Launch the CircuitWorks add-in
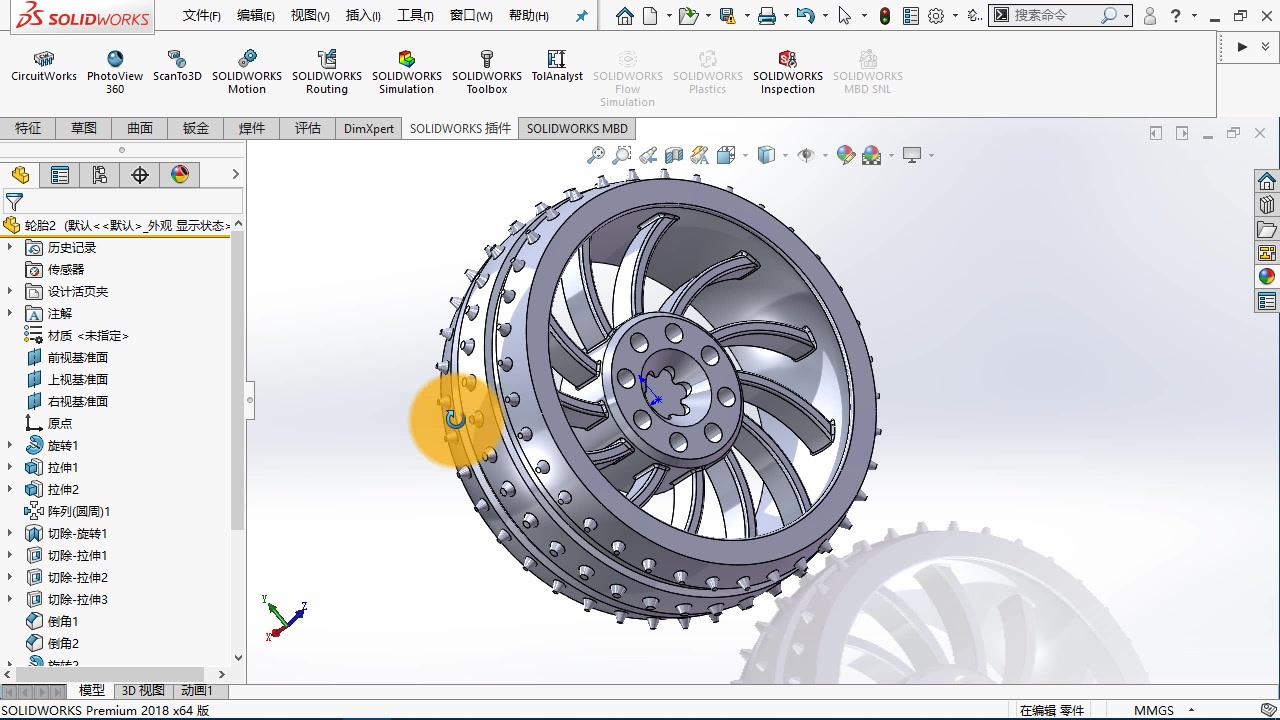 (44, 67)
